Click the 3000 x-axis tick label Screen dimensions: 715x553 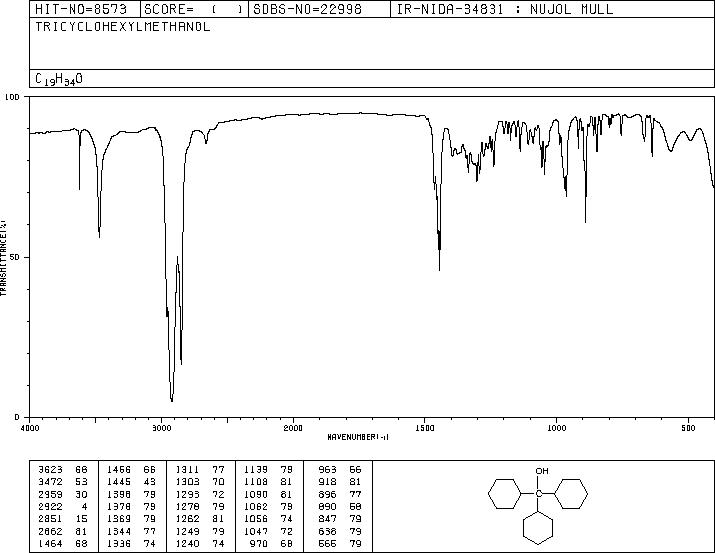click(161, 428)
